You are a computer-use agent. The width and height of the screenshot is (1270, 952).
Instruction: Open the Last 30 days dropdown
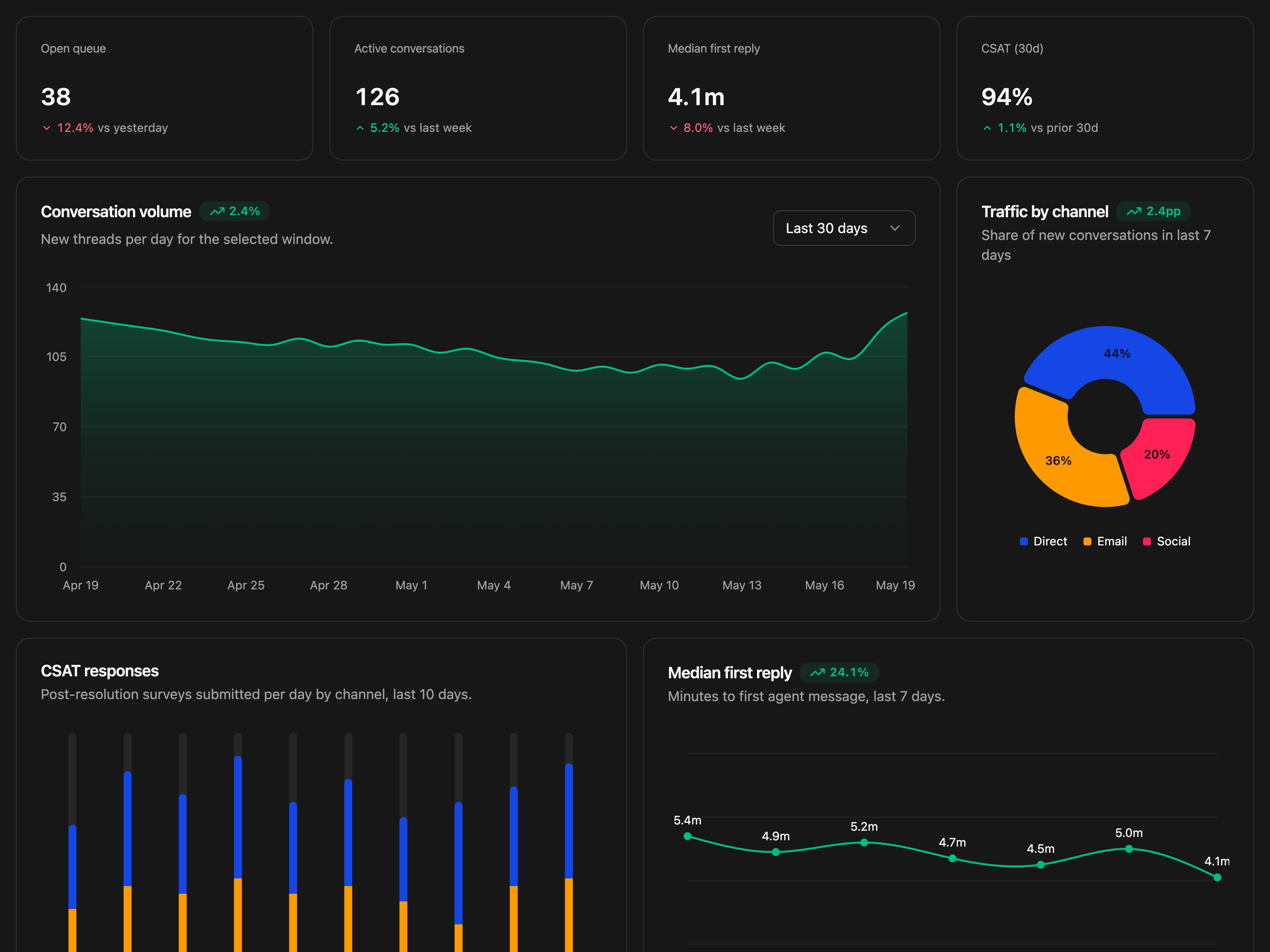click(843, 228)
